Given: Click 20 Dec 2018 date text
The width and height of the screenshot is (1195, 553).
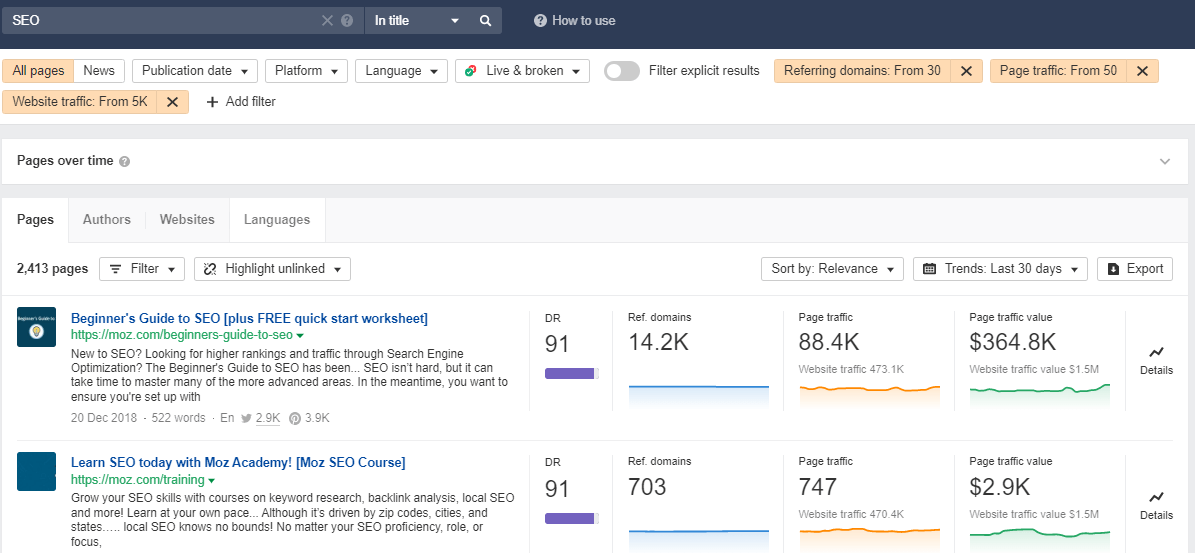Looking at the screenshot, I should click(x=104, y=418).
